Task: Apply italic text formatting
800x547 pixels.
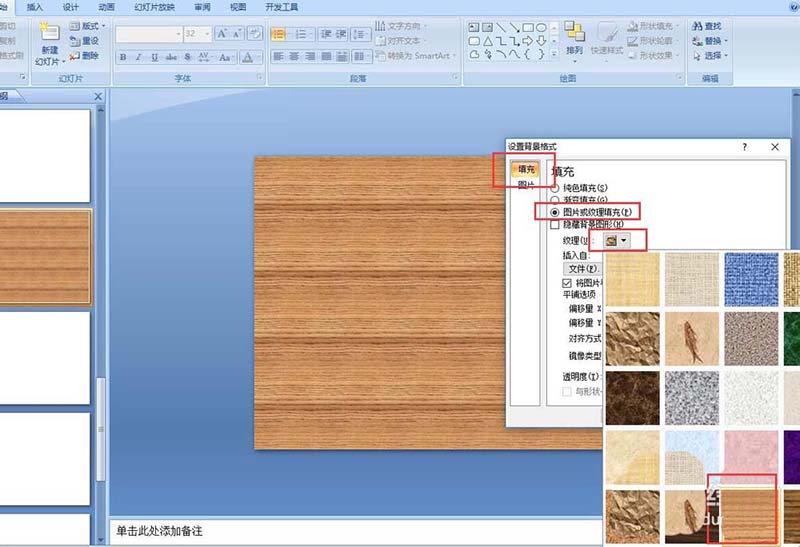Action: [x=138, y=57]
